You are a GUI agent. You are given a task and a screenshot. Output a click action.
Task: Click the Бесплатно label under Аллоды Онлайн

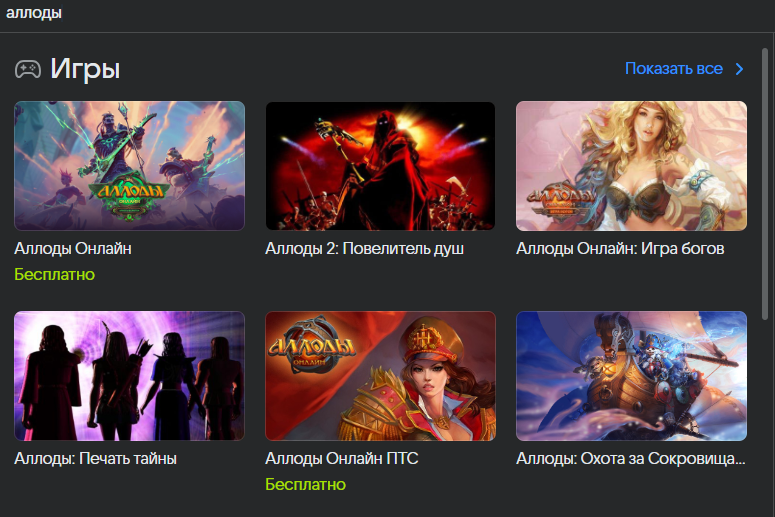(54, 274)
